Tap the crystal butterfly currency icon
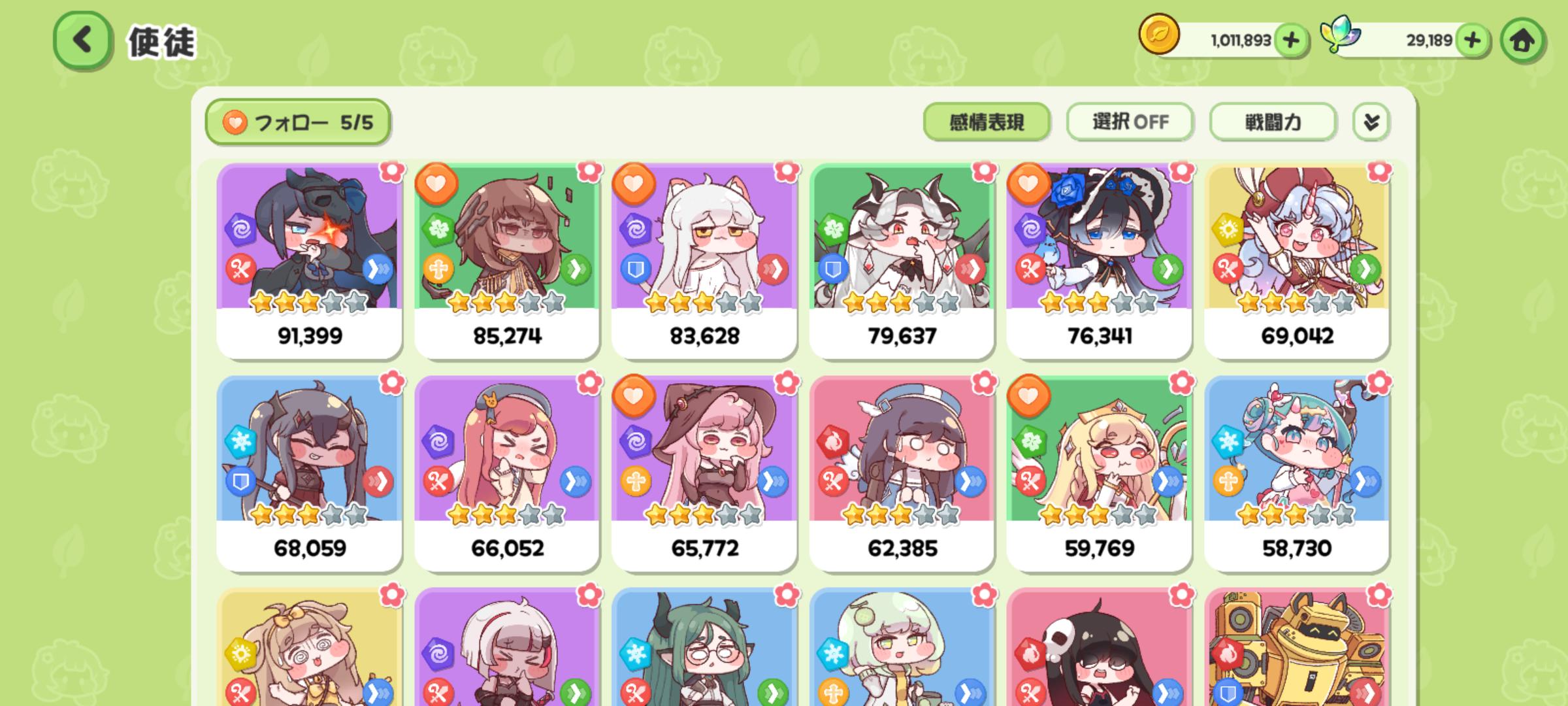This screenshot has height=706, width=1568. point(1340,35)
